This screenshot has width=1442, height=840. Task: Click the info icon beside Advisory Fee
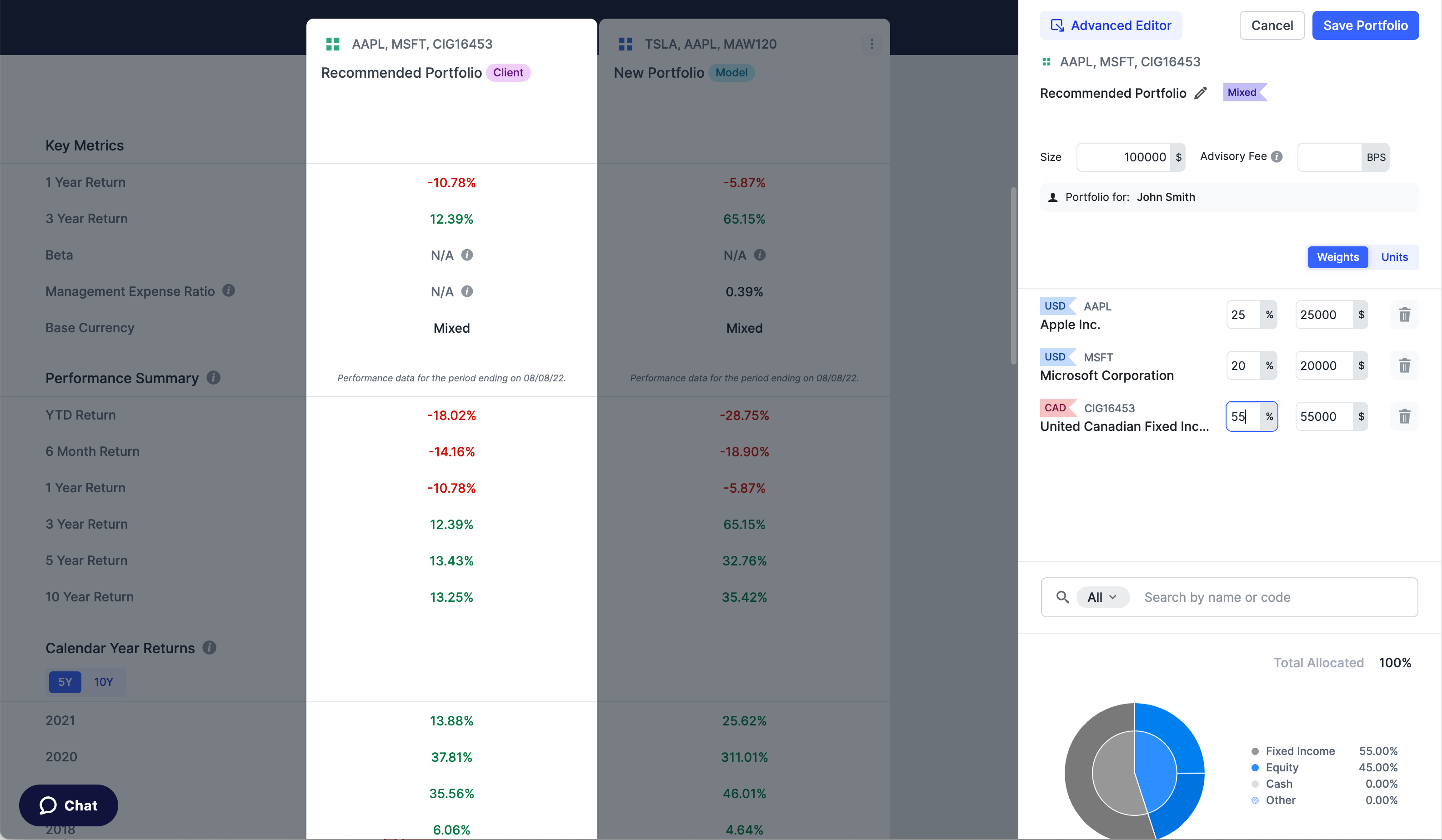coord(1277,156)
